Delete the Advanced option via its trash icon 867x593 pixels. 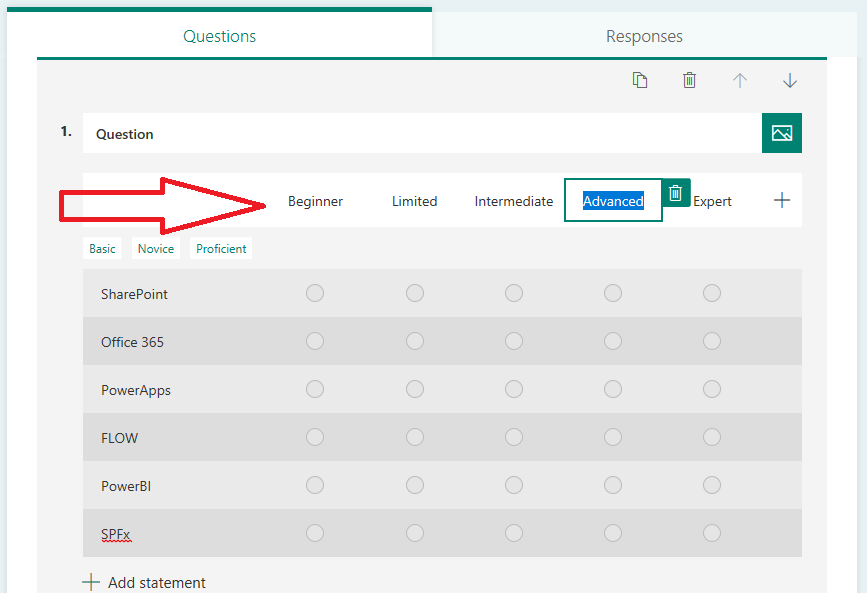coord(675,192)
